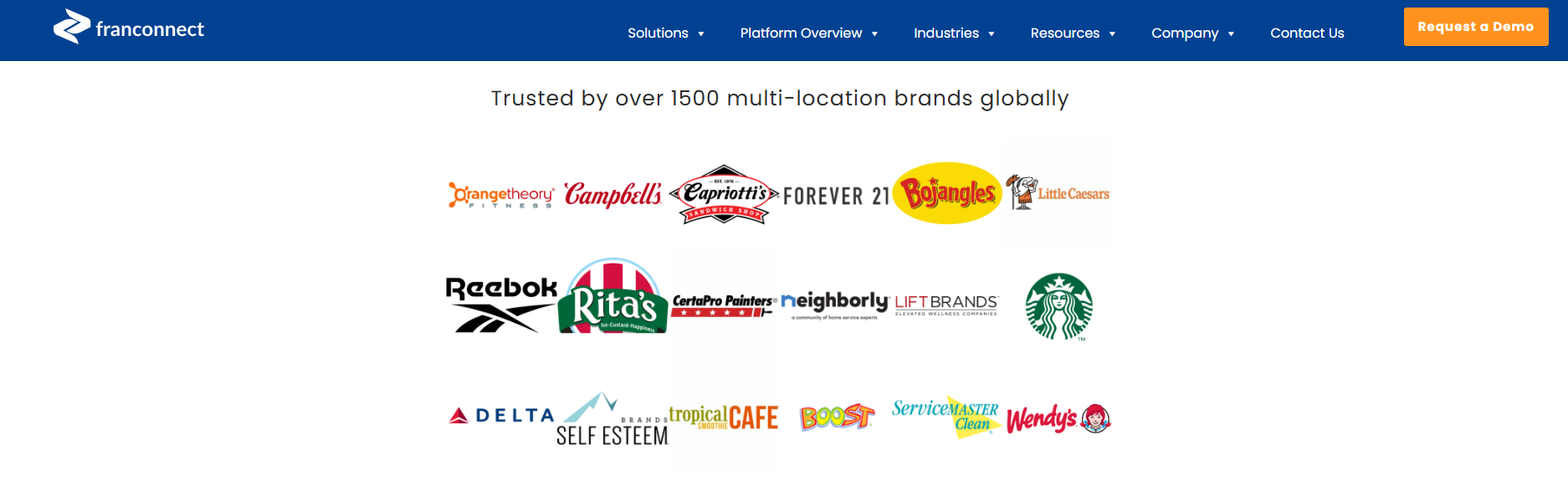The width and height of the screenshot is (1568, 496).
Task: Select the Orangetheory Fitness logo
Action: (501, 195)
